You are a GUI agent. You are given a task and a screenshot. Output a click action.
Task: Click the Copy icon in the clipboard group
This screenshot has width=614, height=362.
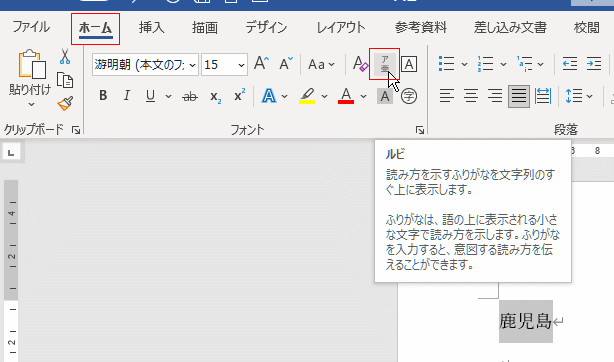[65, 80]
